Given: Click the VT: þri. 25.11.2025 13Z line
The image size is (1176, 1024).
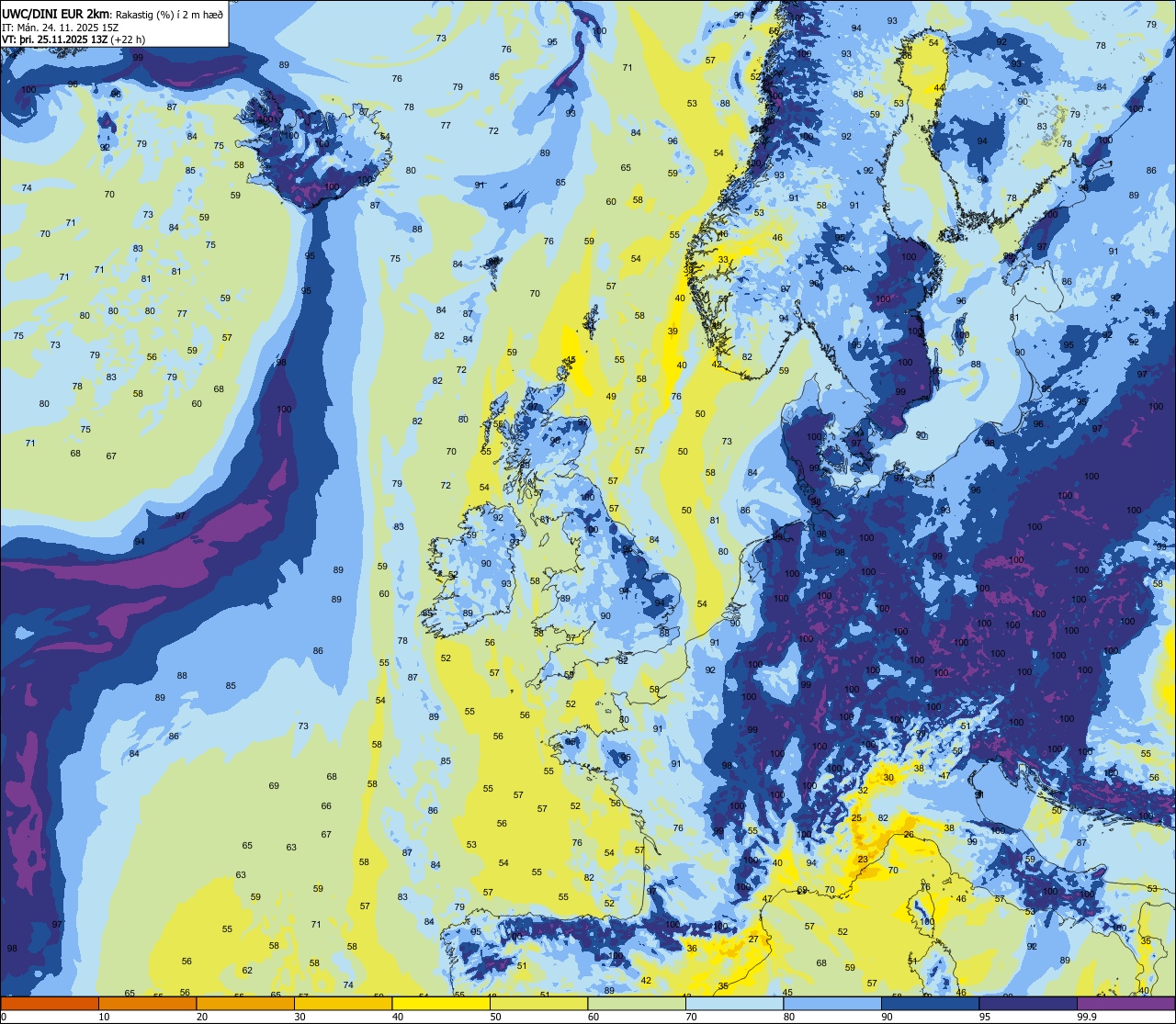Looking at the screenshot, I should tap(55, 39).
